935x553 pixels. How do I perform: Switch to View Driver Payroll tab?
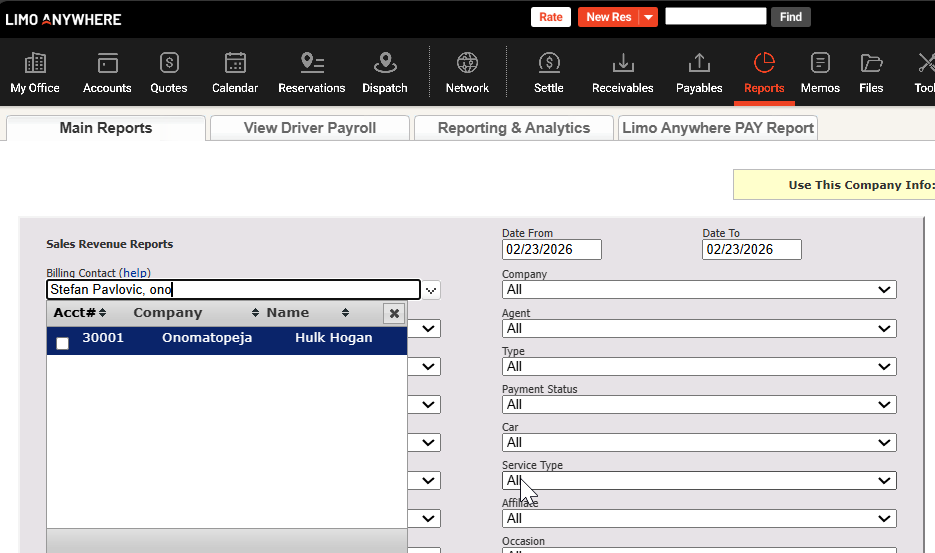[x=310, y=128]
